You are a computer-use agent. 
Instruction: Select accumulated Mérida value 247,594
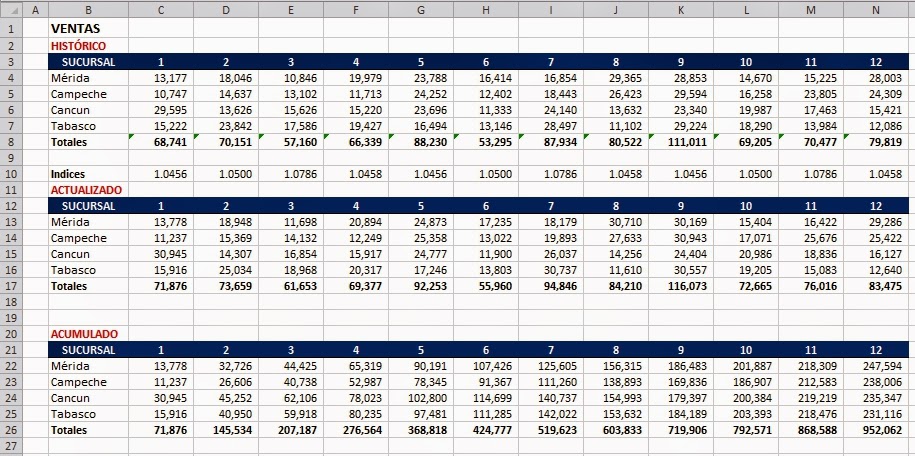click(x=876, y=366)
